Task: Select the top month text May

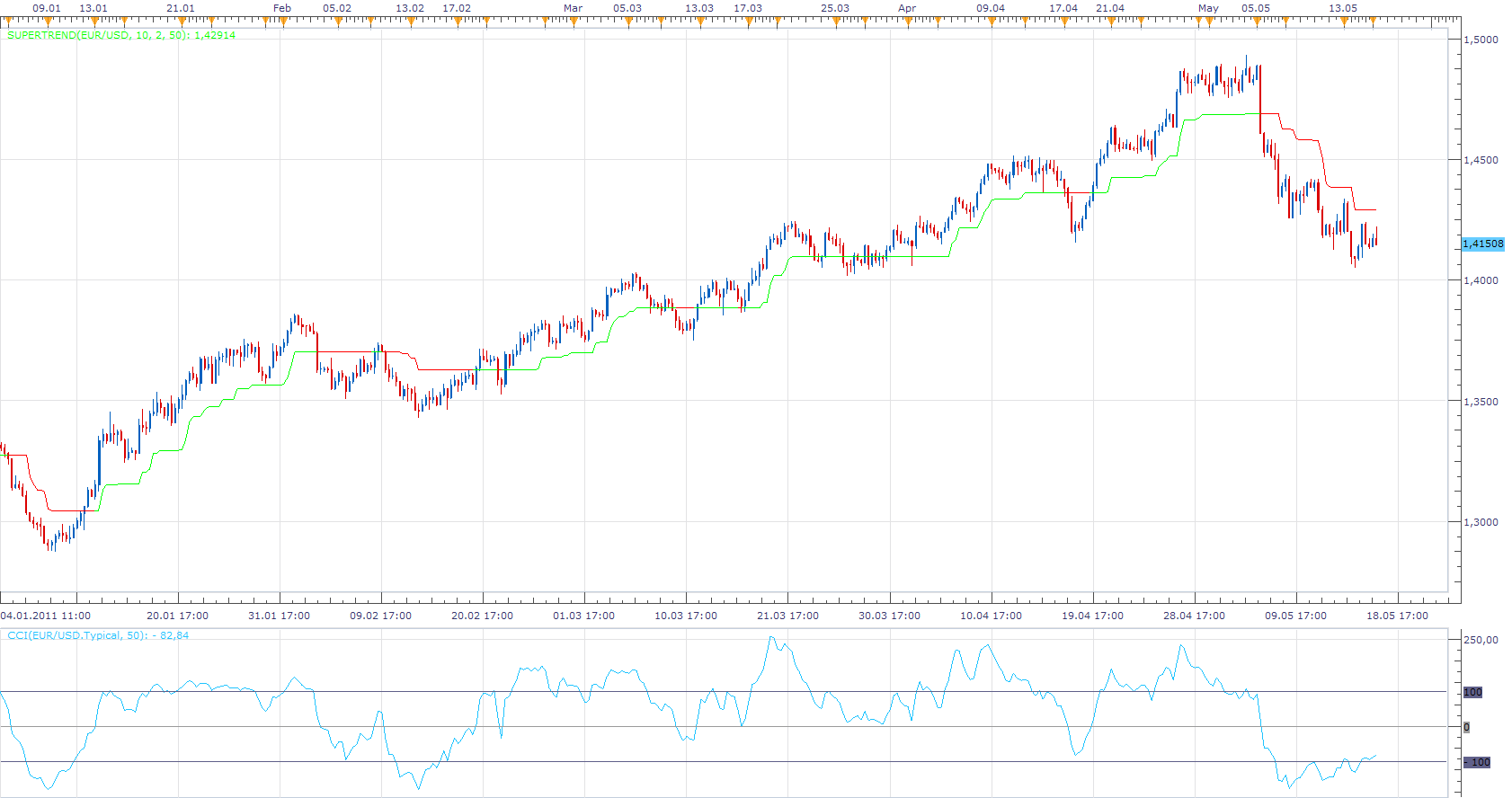Action: click(x=1208, y=8)
